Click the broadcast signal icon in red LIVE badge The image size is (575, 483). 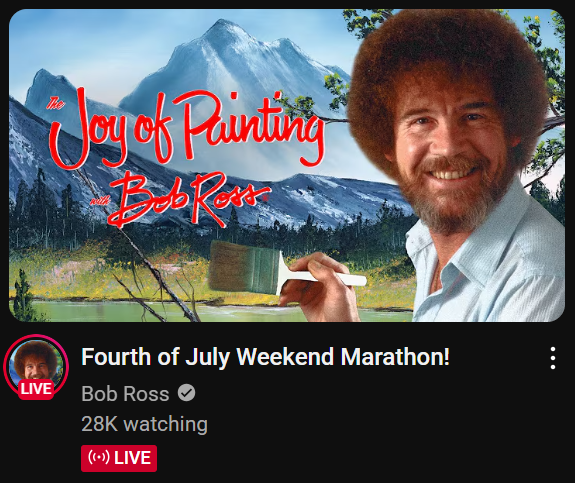coord(98,458)
